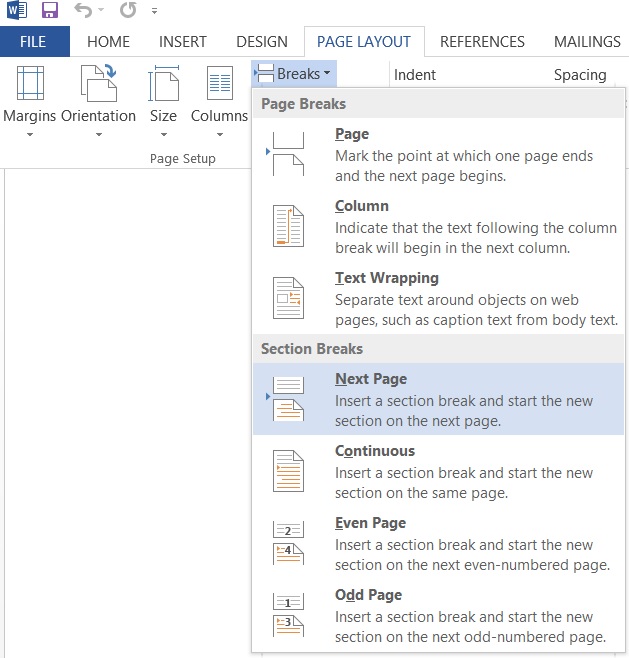Image resolution: width=629 pixels, height=658 pixels.
Task: Select the Odd Page section break
Action: click(438, 616)
